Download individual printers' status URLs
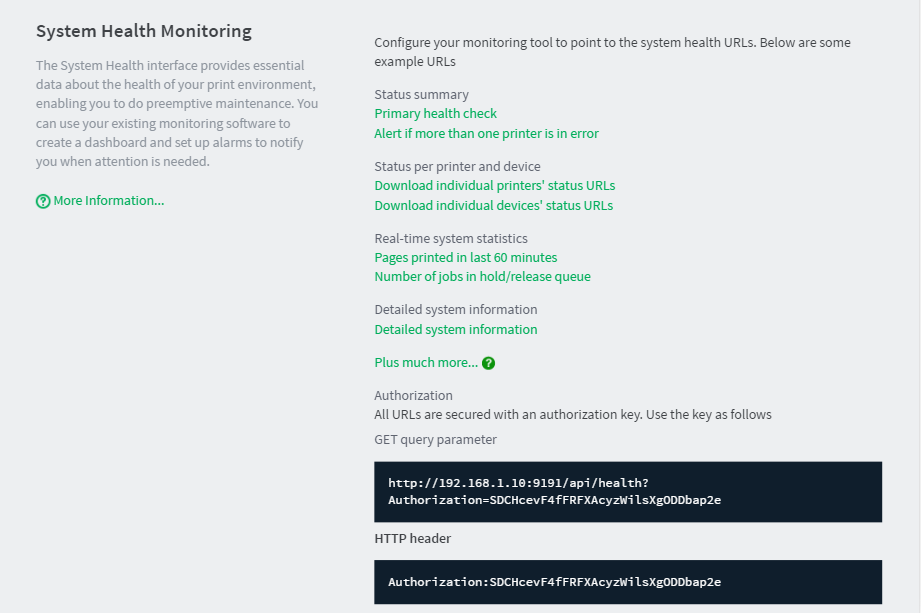The height and width of the screenshot is (613, 921). [495, 186]
